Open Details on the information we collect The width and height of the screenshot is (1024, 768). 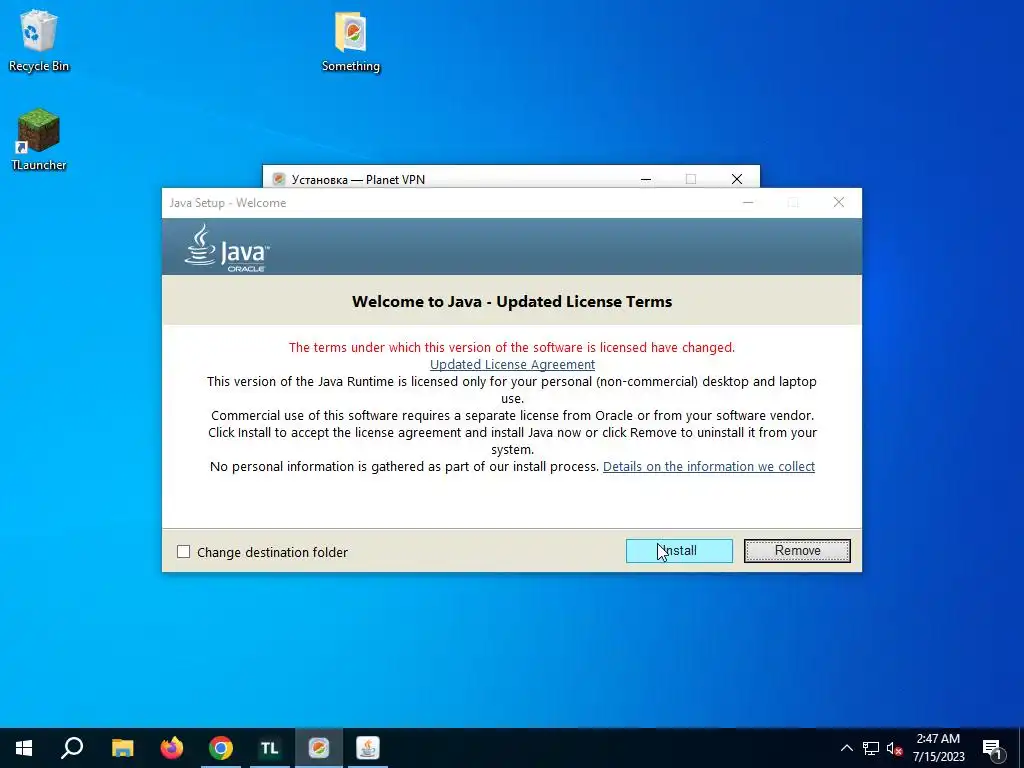coord(709,466)
